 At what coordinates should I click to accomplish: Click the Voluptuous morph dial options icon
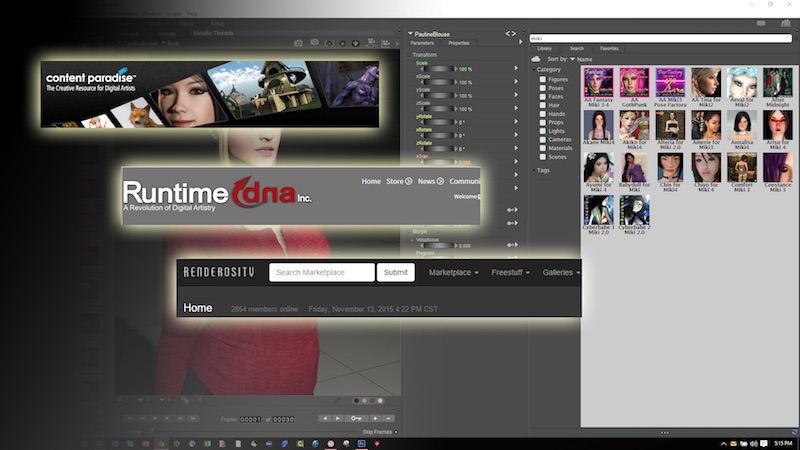click(512, 245)
